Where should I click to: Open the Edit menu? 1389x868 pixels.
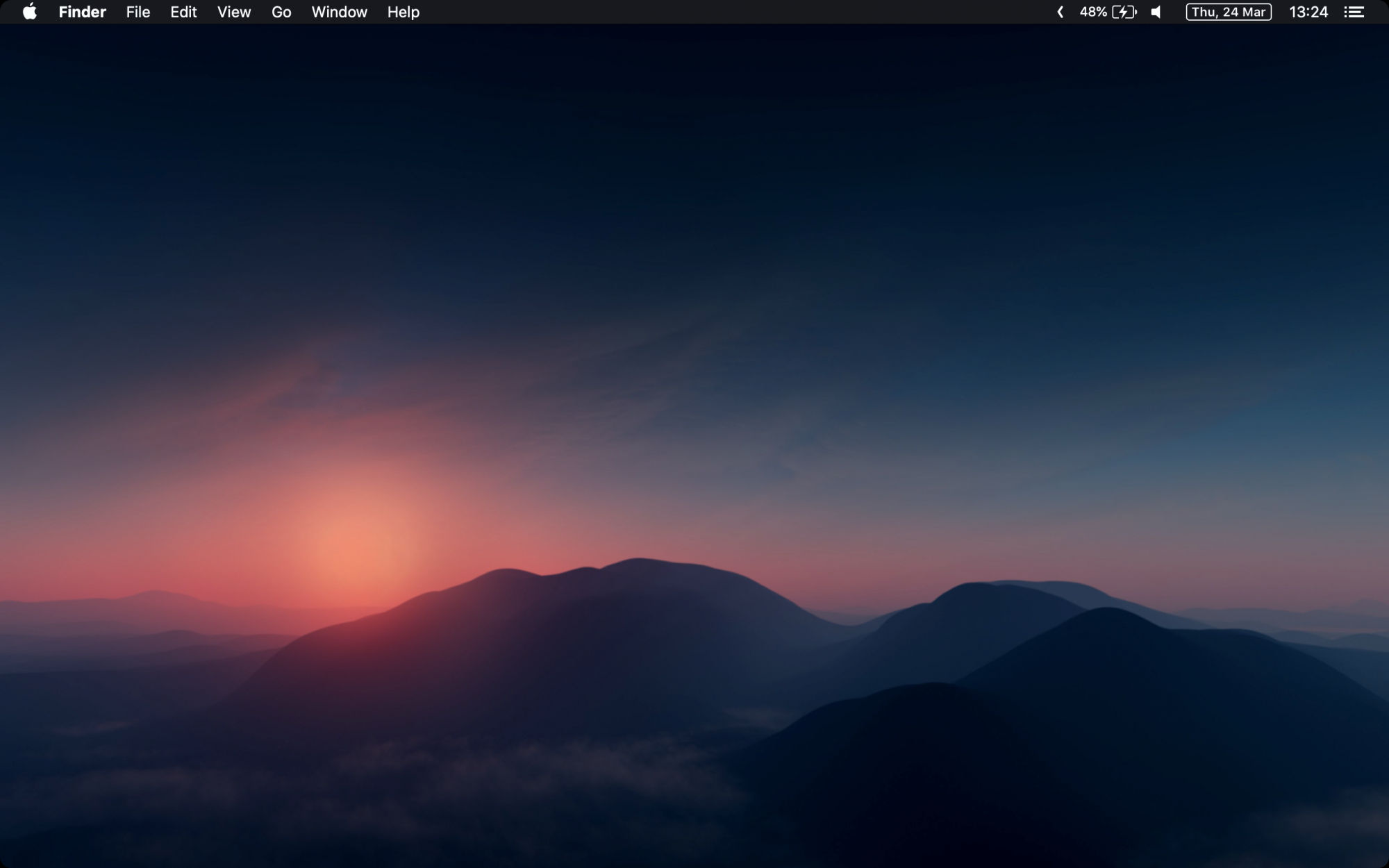click(183, 12)
